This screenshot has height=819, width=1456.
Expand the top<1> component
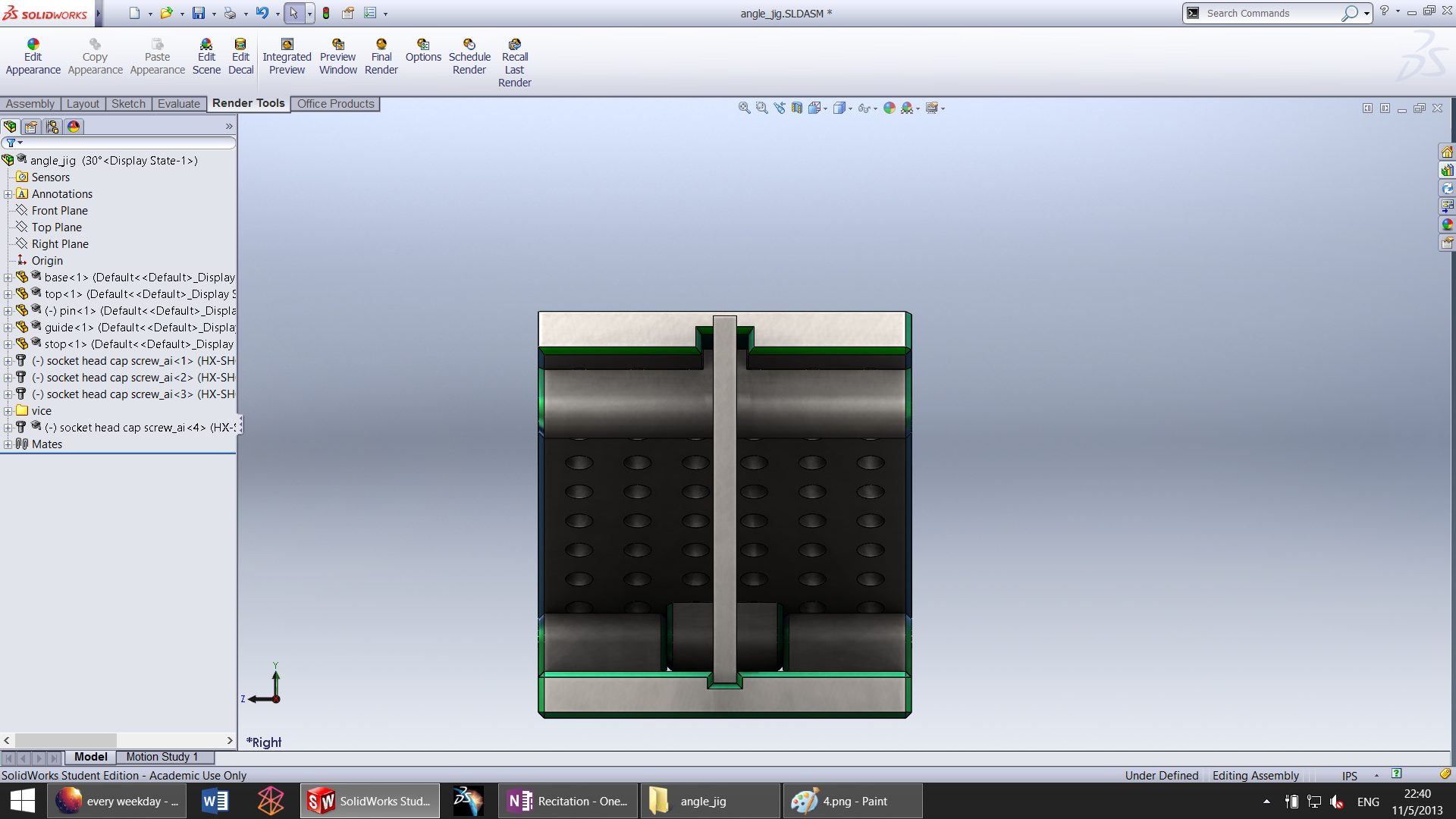coord(8,294)
